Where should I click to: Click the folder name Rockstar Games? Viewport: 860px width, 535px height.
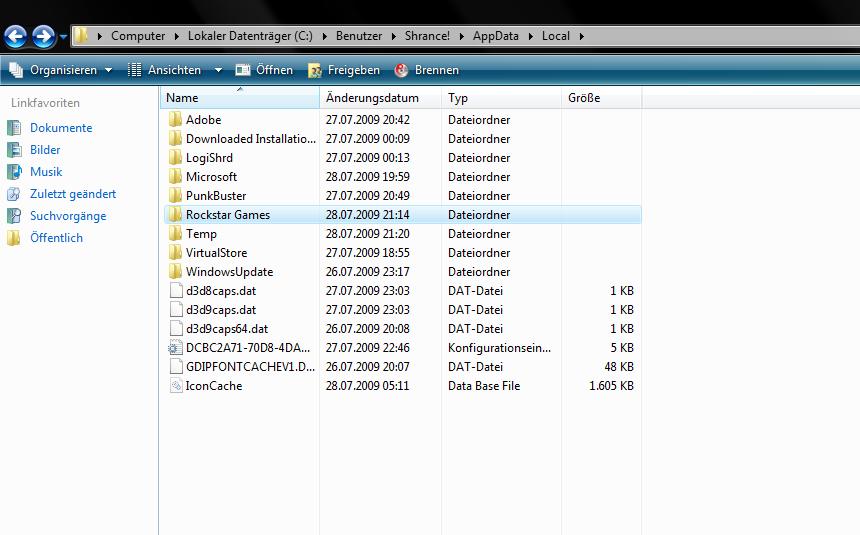pos(228,215)
